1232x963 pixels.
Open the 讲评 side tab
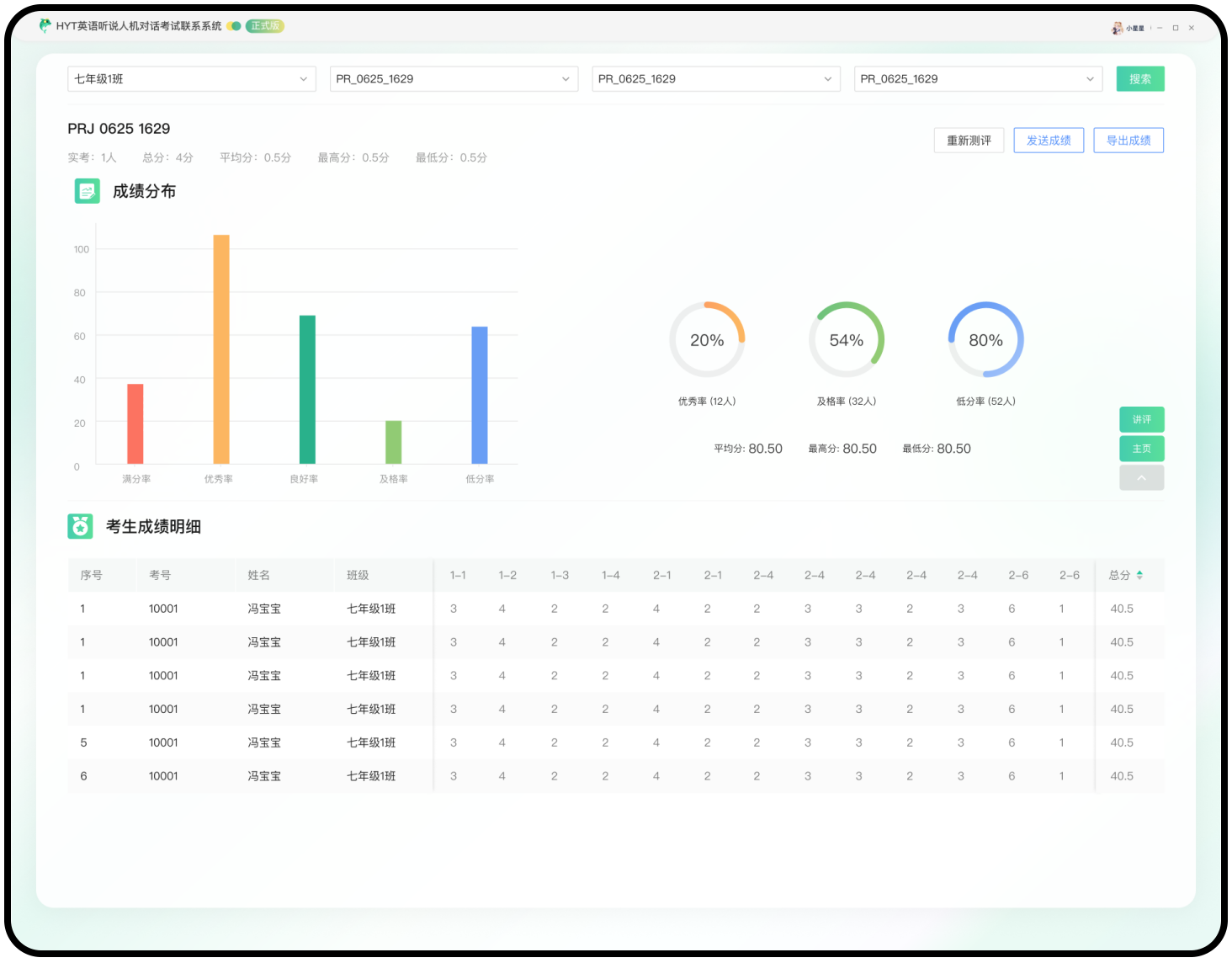(1141, 419)
